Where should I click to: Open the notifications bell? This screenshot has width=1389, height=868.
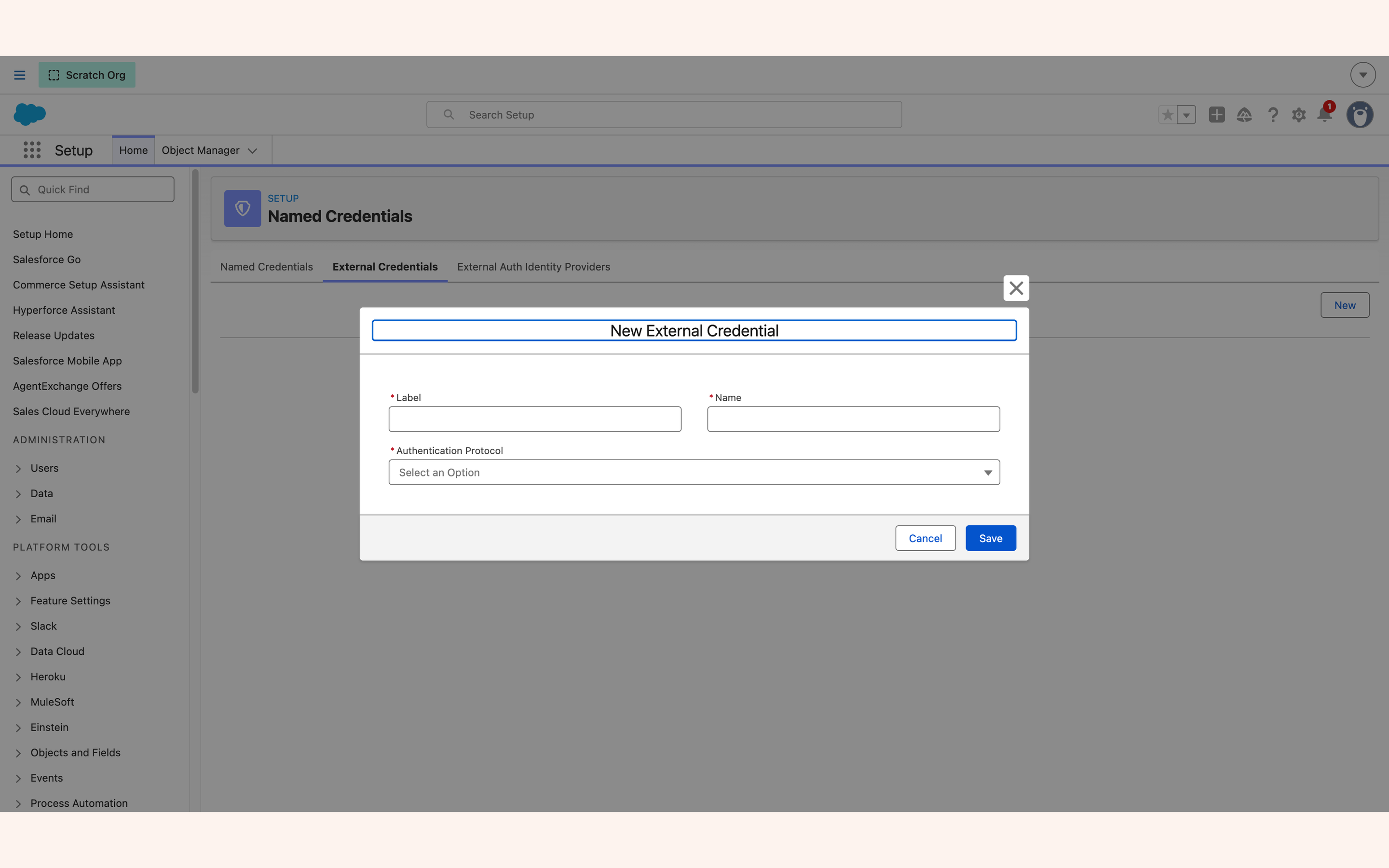point(1325,114)
